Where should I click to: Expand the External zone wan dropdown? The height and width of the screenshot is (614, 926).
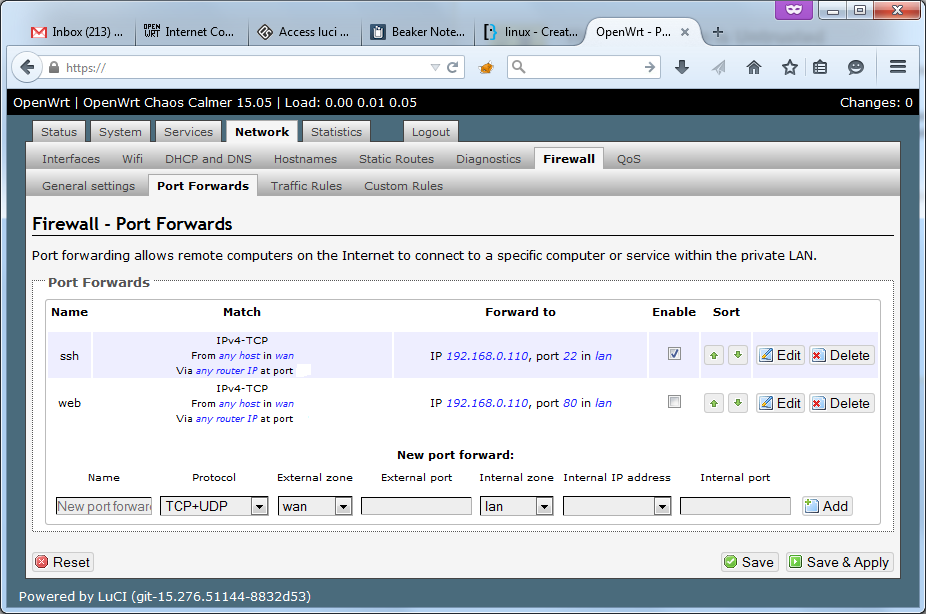[x=315, y=506]
